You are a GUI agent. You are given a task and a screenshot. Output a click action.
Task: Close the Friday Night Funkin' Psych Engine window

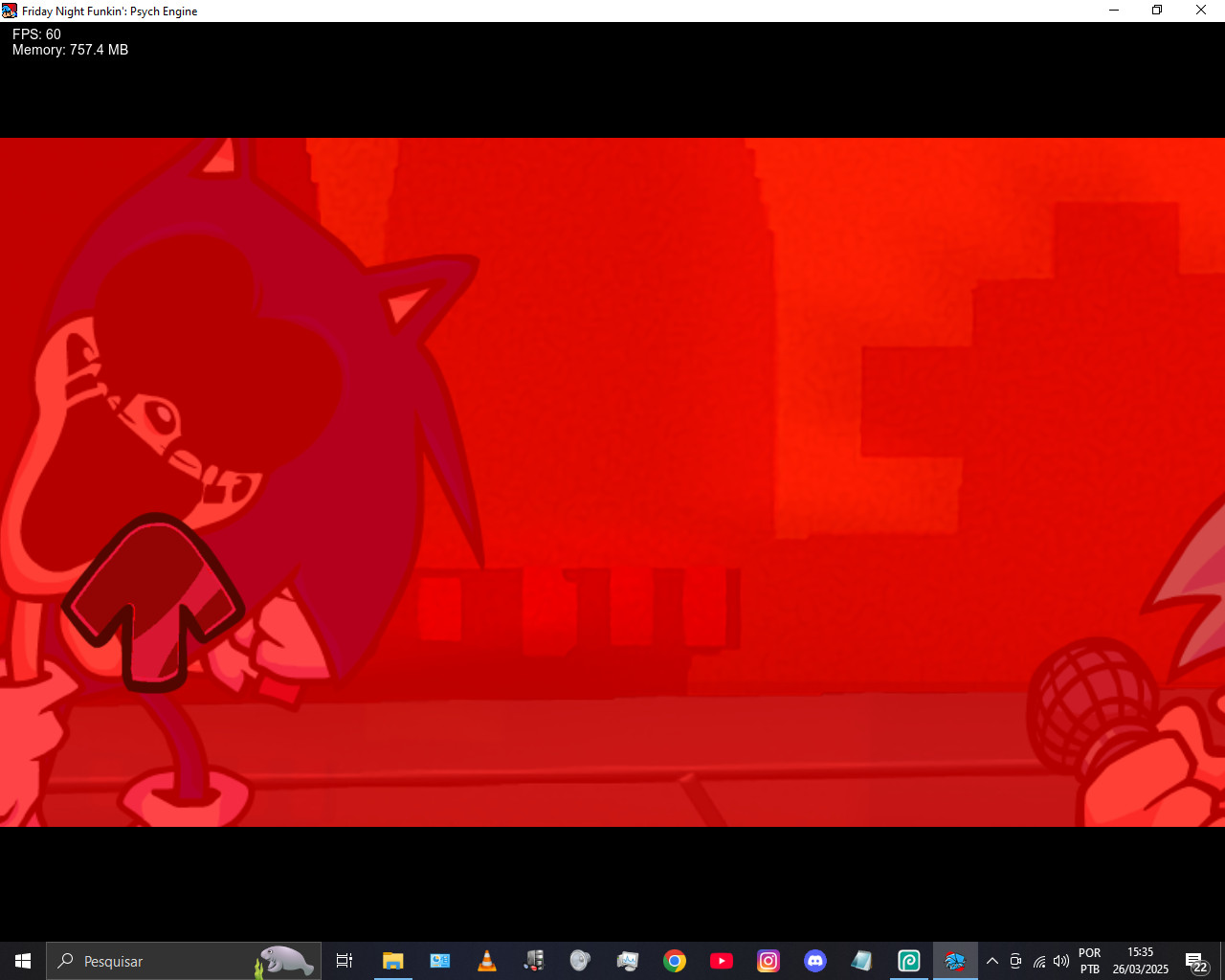tap(1201, 11)
